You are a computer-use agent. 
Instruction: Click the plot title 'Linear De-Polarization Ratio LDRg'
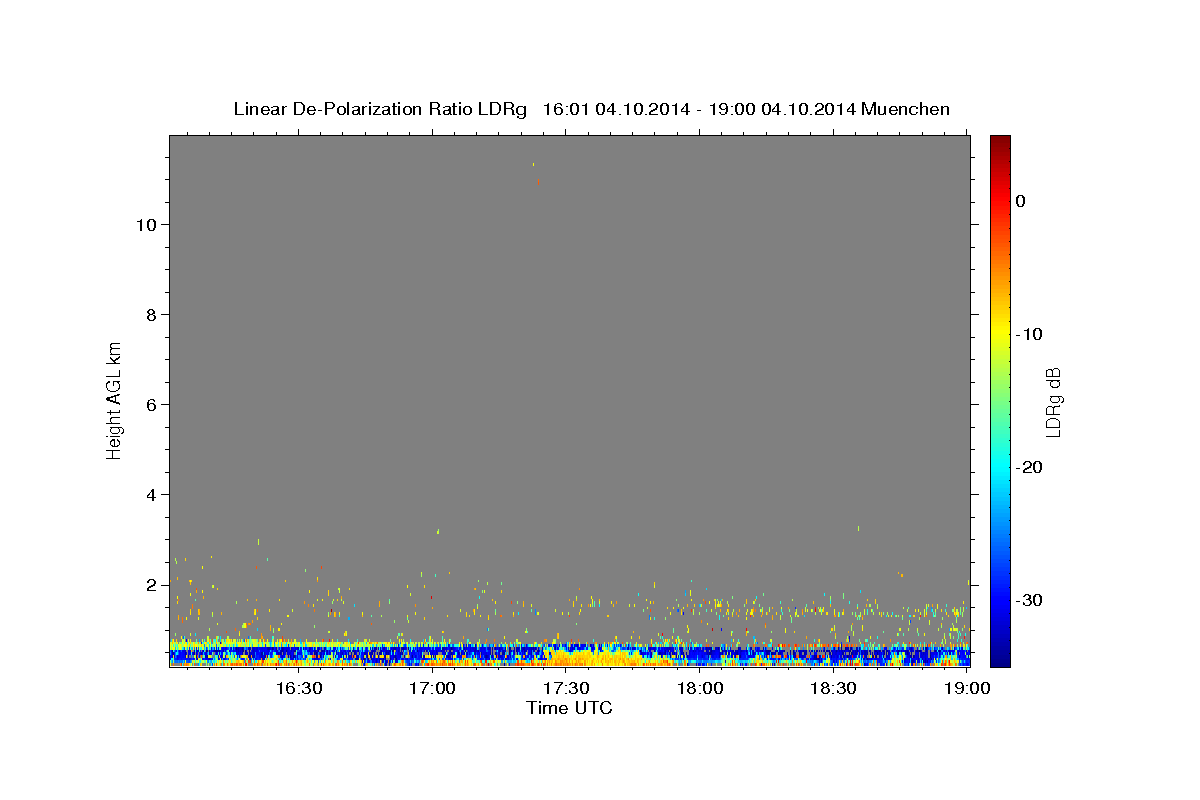380,109
